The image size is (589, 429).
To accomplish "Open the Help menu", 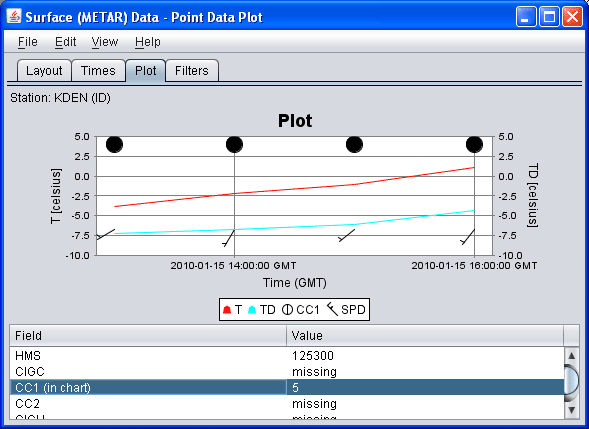I will [148, 42].
